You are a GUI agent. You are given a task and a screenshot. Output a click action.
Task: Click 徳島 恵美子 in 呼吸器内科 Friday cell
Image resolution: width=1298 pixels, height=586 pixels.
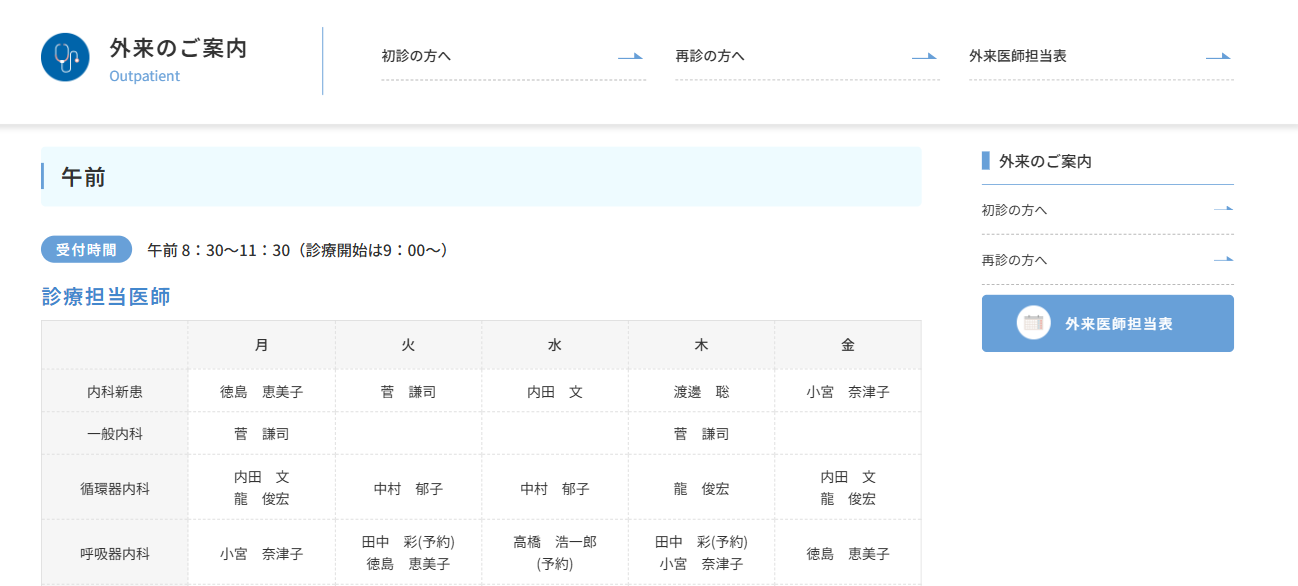[848, 553]
